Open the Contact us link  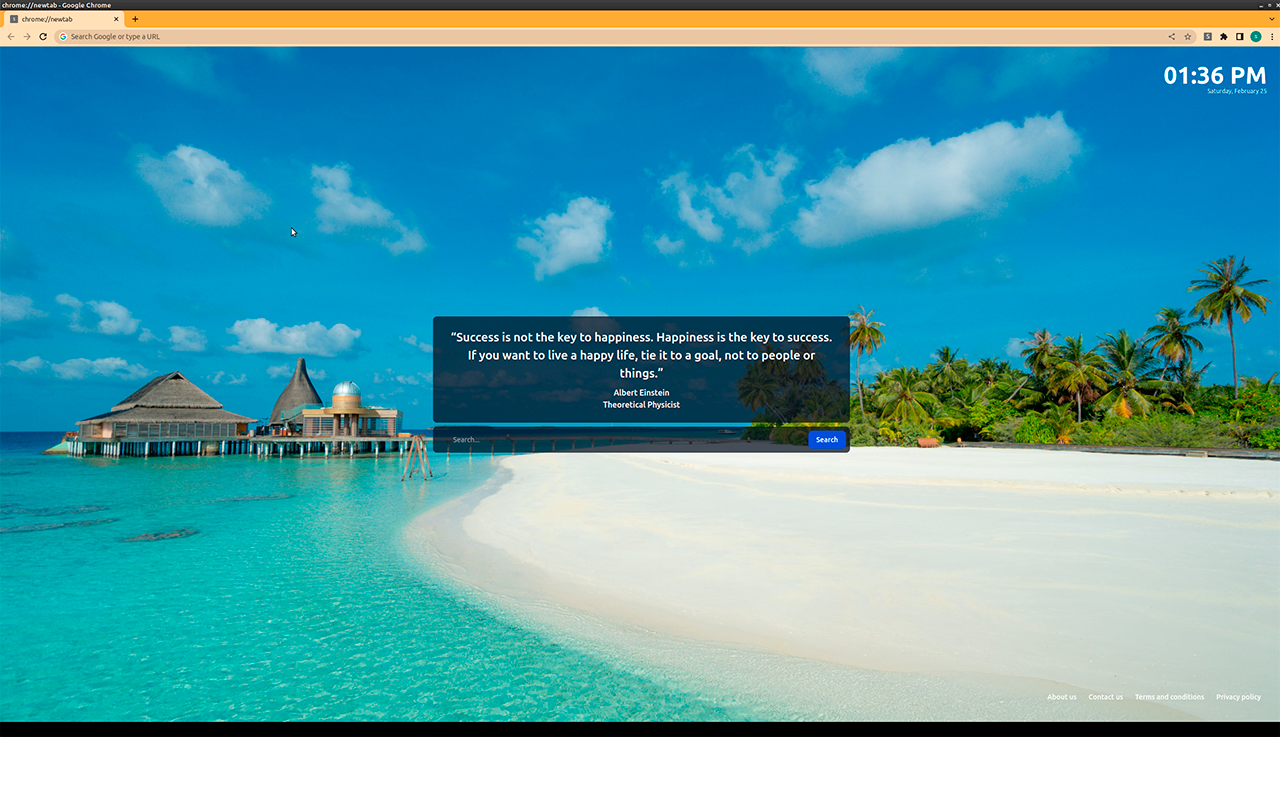[1105, 697]
